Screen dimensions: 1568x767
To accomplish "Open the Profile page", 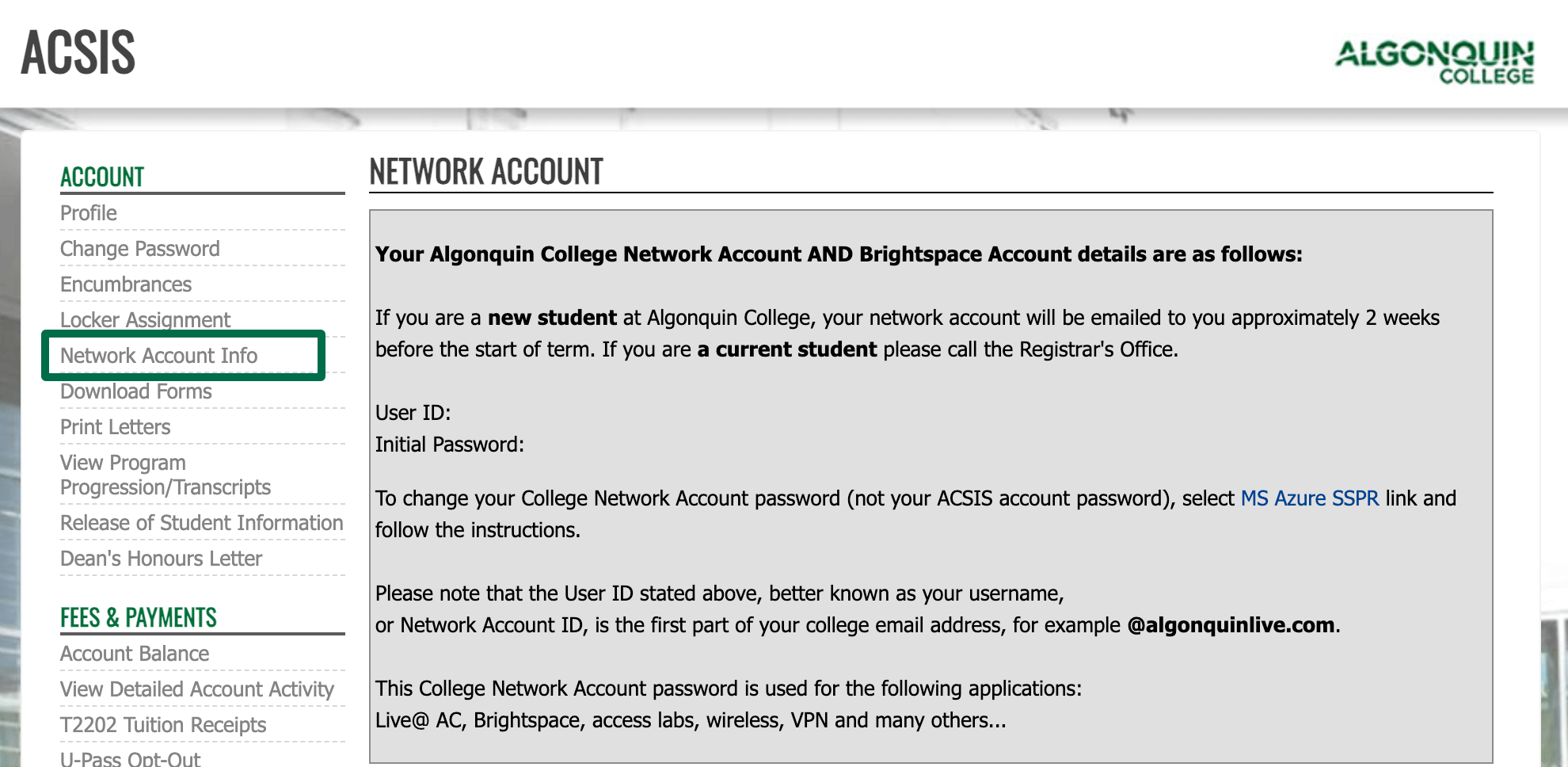I will [89, 213].
